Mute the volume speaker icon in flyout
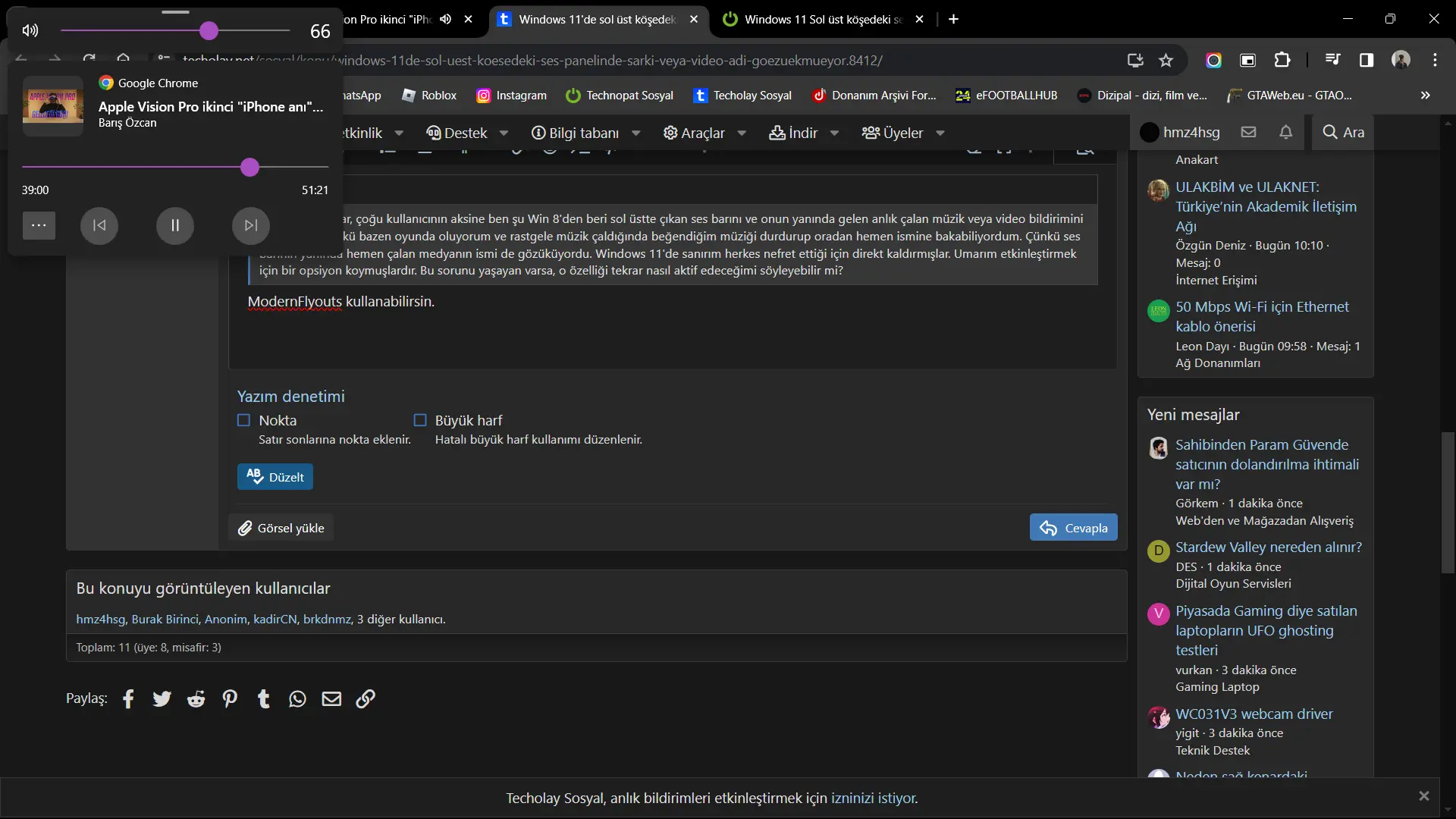 [x=30, y=30]
